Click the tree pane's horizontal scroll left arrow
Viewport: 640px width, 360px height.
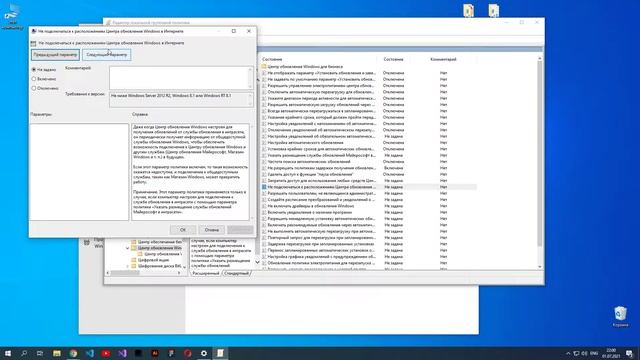(x=108, y=273)
